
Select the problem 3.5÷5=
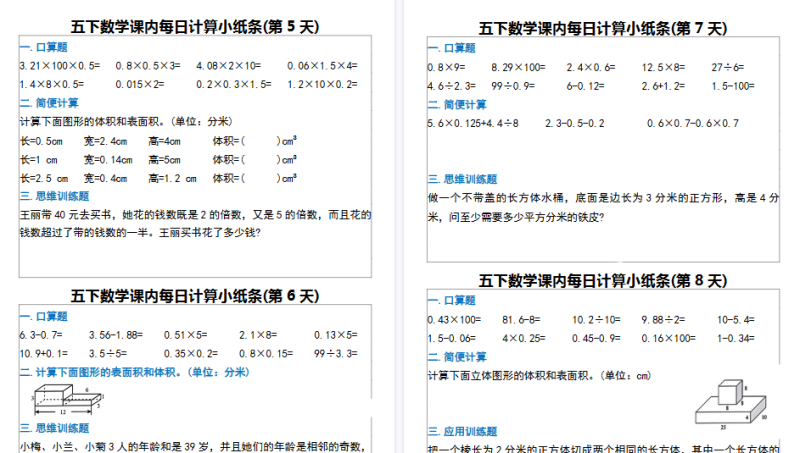[108, 354]
